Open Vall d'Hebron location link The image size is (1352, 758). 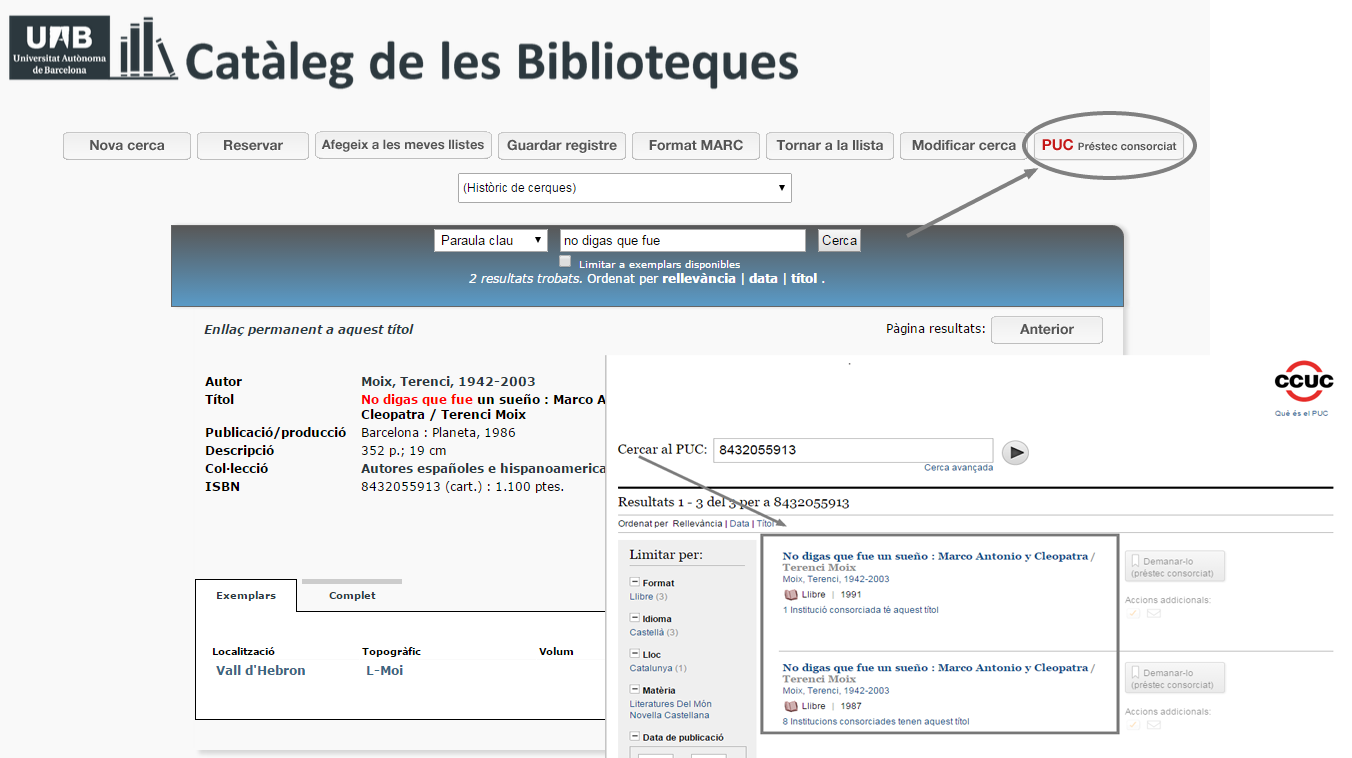pos(261,670)
